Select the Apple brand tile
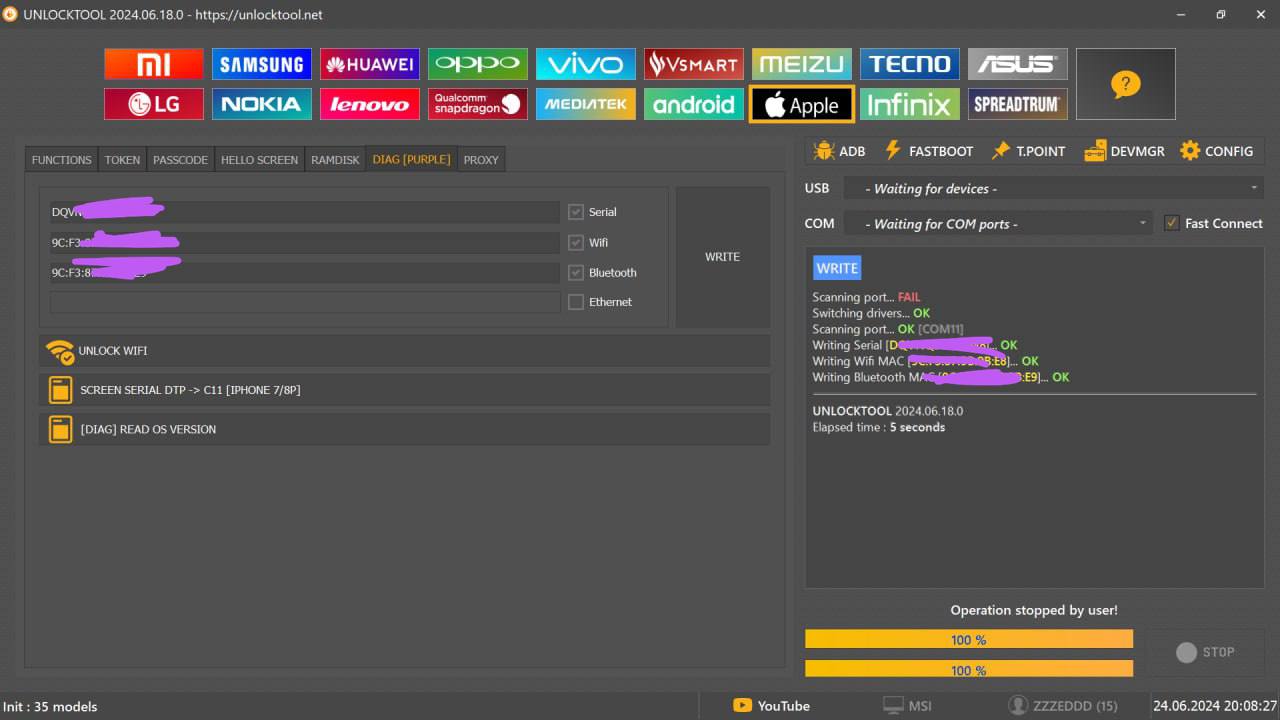This screenshot has width=1280, height=720. [x=802, y=104]
